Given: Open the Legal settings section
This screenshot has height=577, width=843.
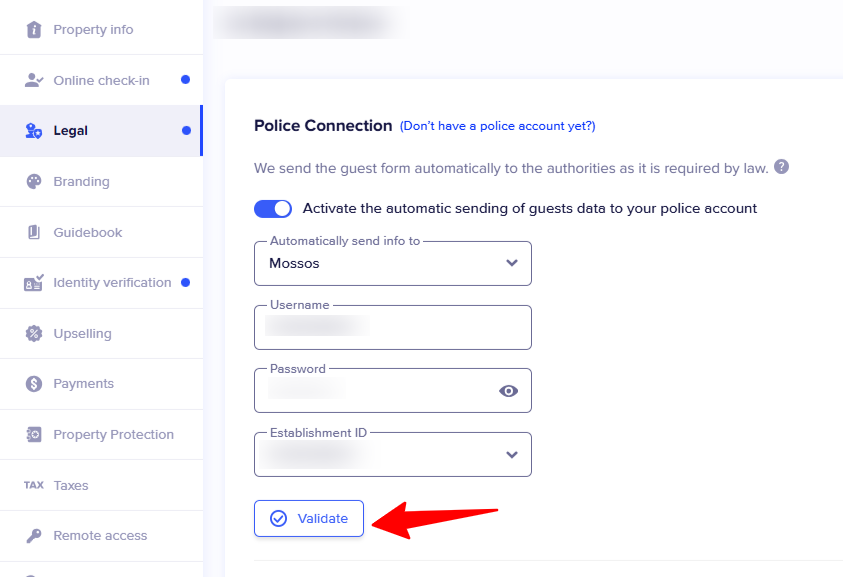Looking at the screenshot, I should tap(101, 131).
